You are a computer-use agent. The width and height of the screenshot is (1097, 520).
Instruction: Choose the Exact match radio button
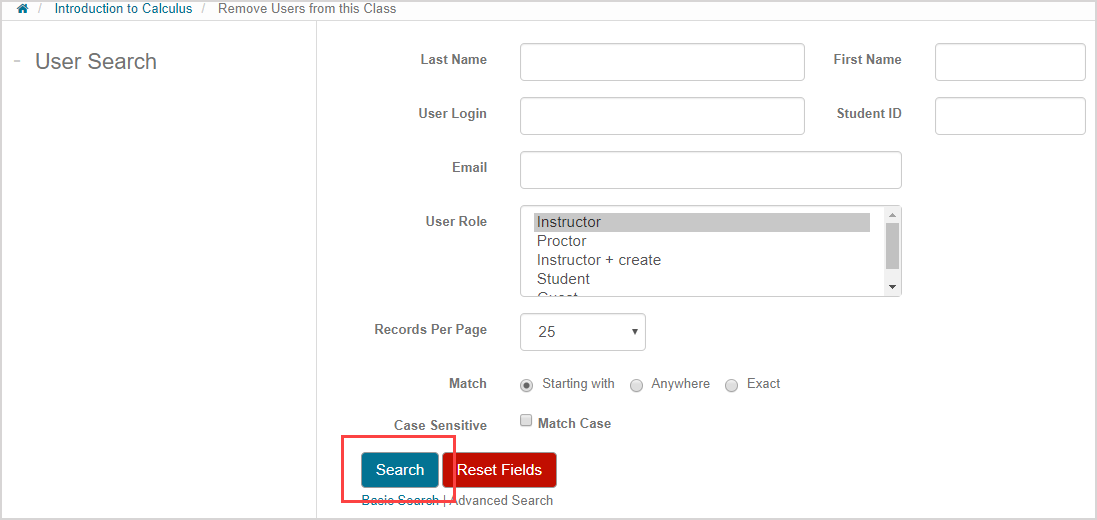click(732, 385)
